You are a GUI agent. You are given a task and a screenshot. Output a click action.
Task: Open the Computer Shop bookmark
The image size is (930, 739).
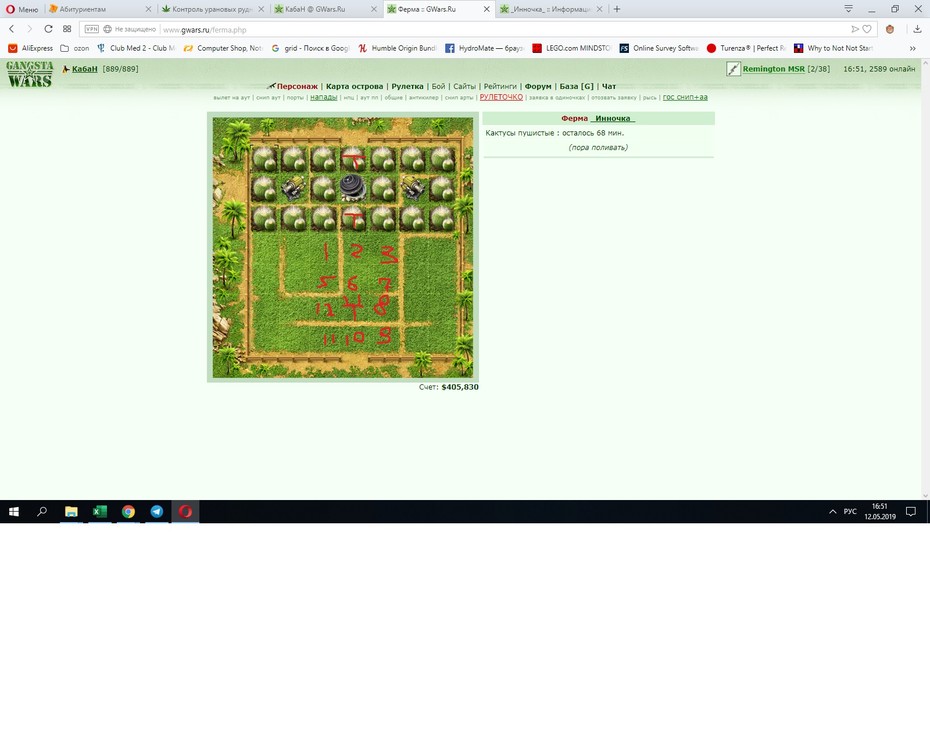(x=223, y=48)
